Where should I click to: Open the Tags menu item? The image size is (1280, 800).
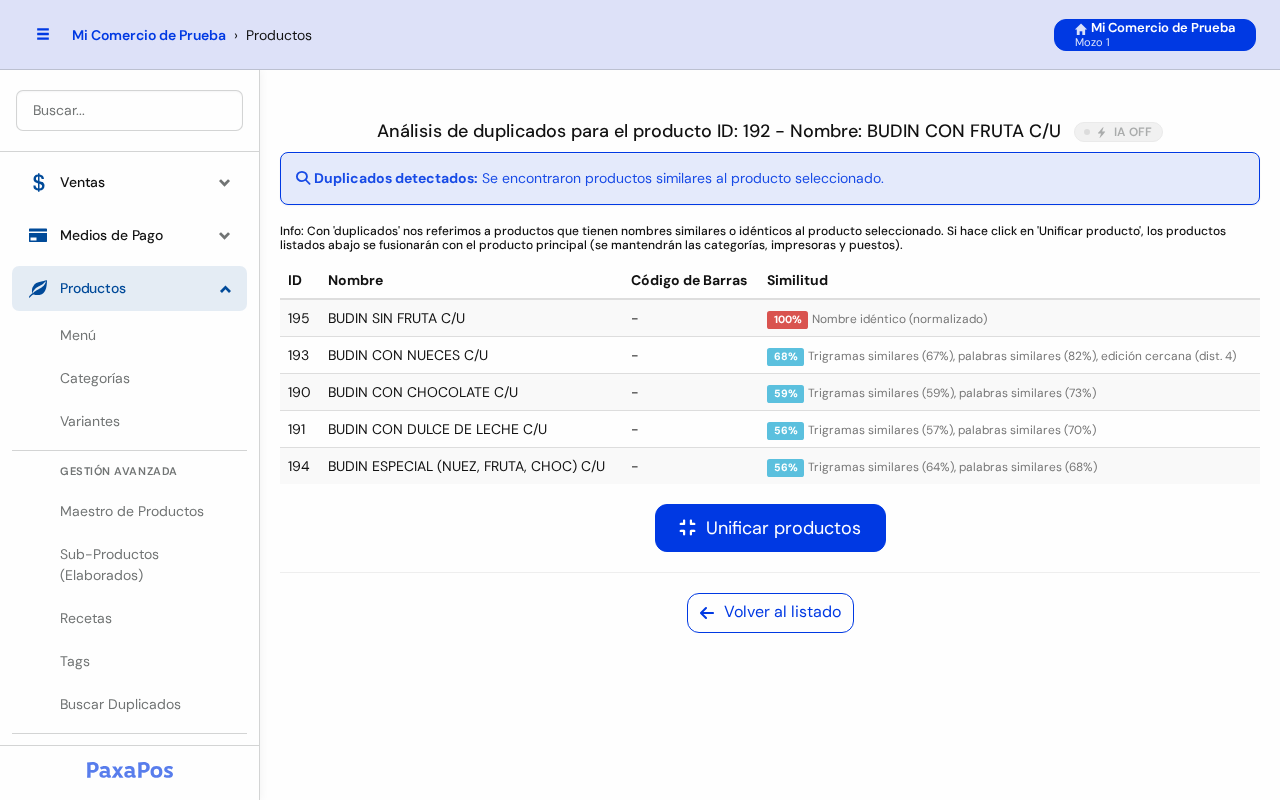click(75, 661)
